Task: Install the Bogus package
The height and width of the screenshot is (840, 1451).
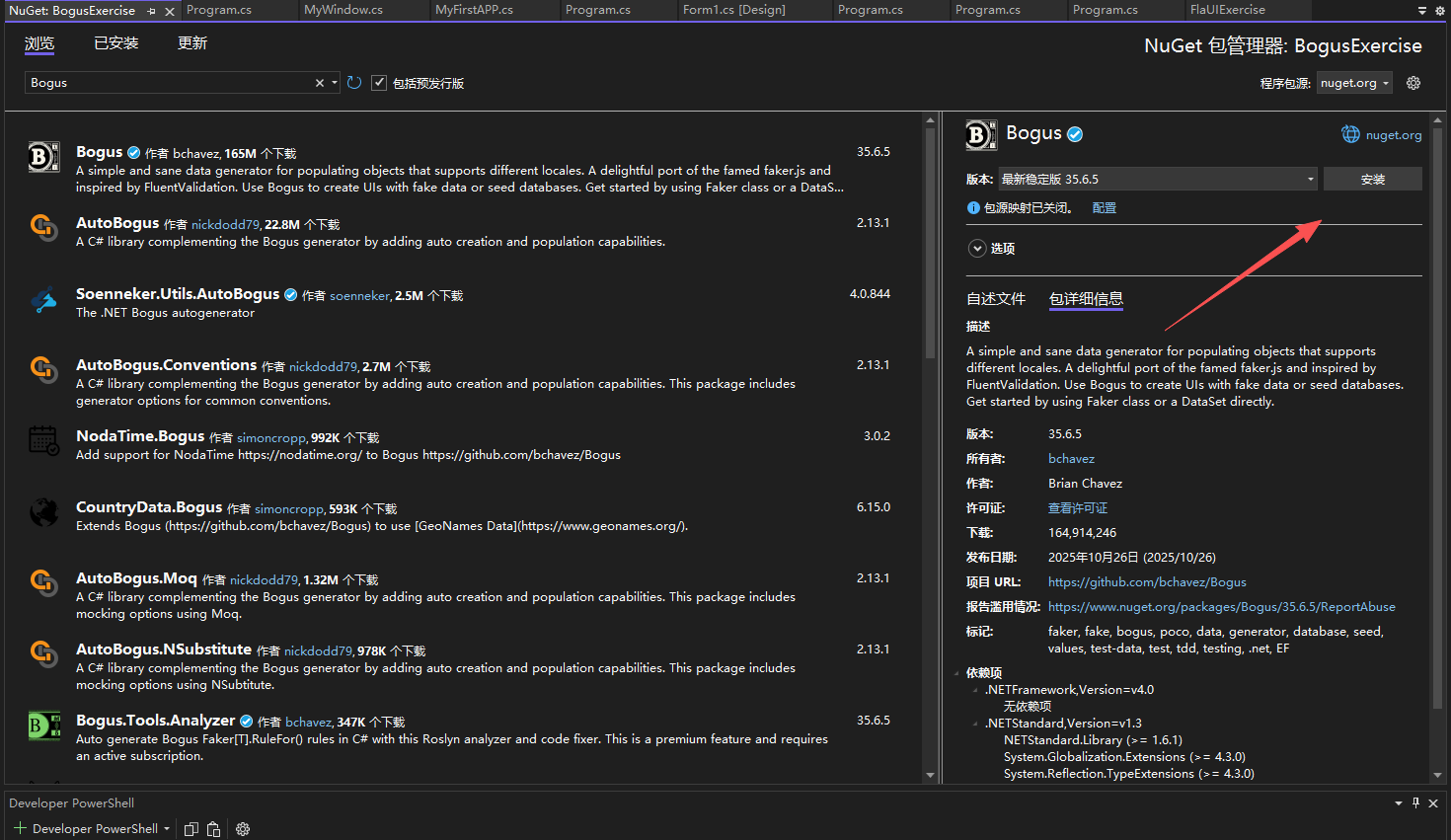Action: point(1373,179)
